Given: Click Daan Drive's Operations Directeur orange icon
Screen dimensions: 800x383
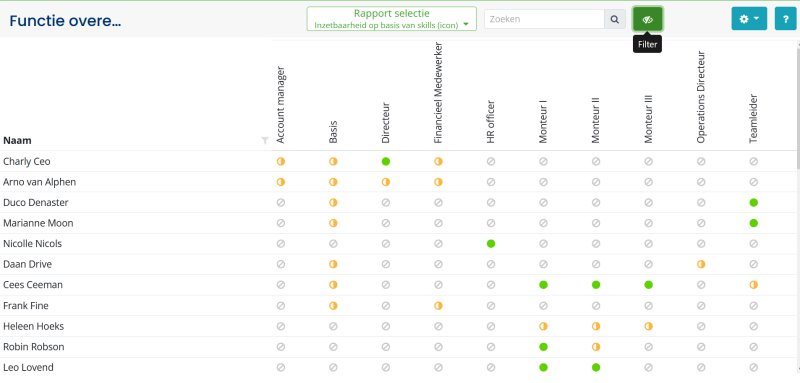Looking at the screenshot, I should point(701,264).
